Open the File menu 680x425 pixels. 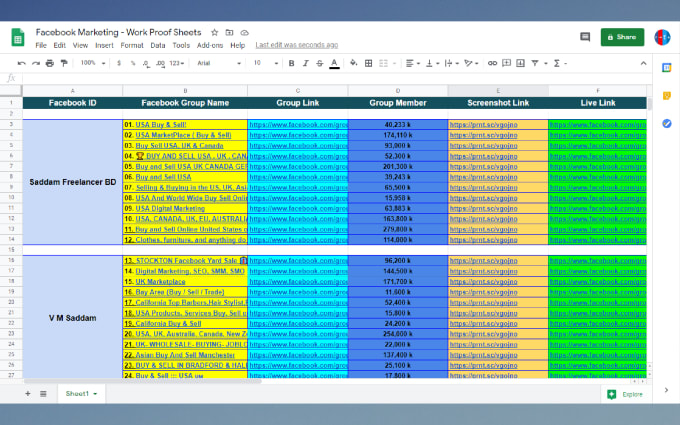point(41,45)
